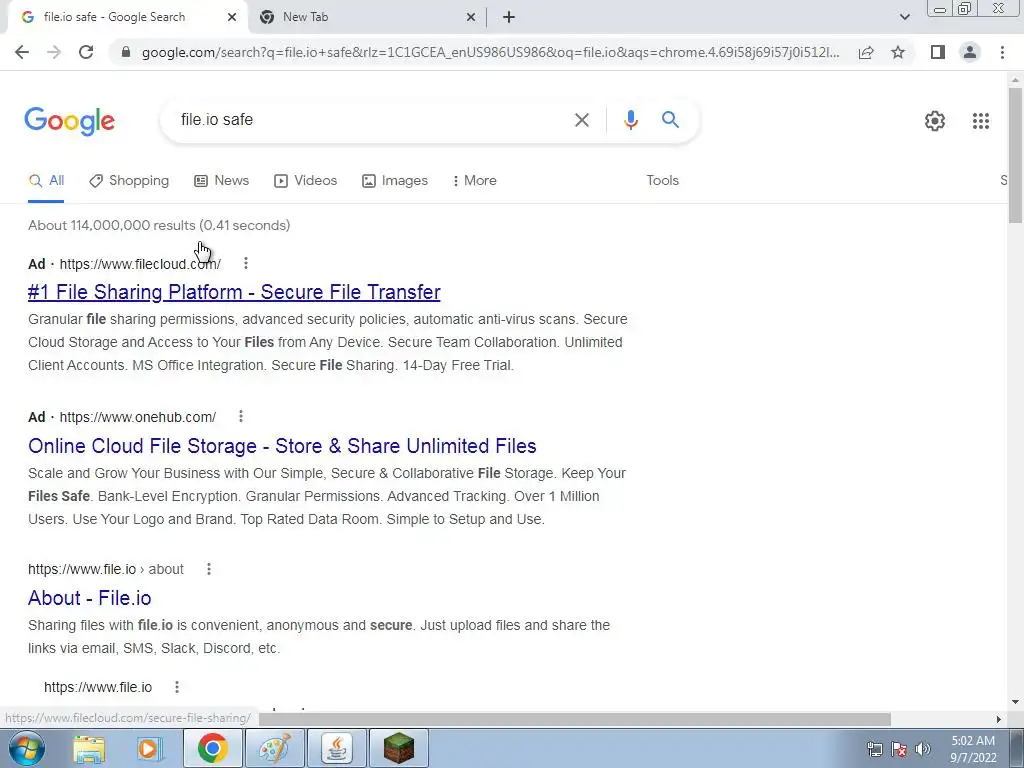Open the taskbar clock showing 5:02 AM
Image resolution: width=1024 pixels, height=768 pixels.
(x=973, y=749)
